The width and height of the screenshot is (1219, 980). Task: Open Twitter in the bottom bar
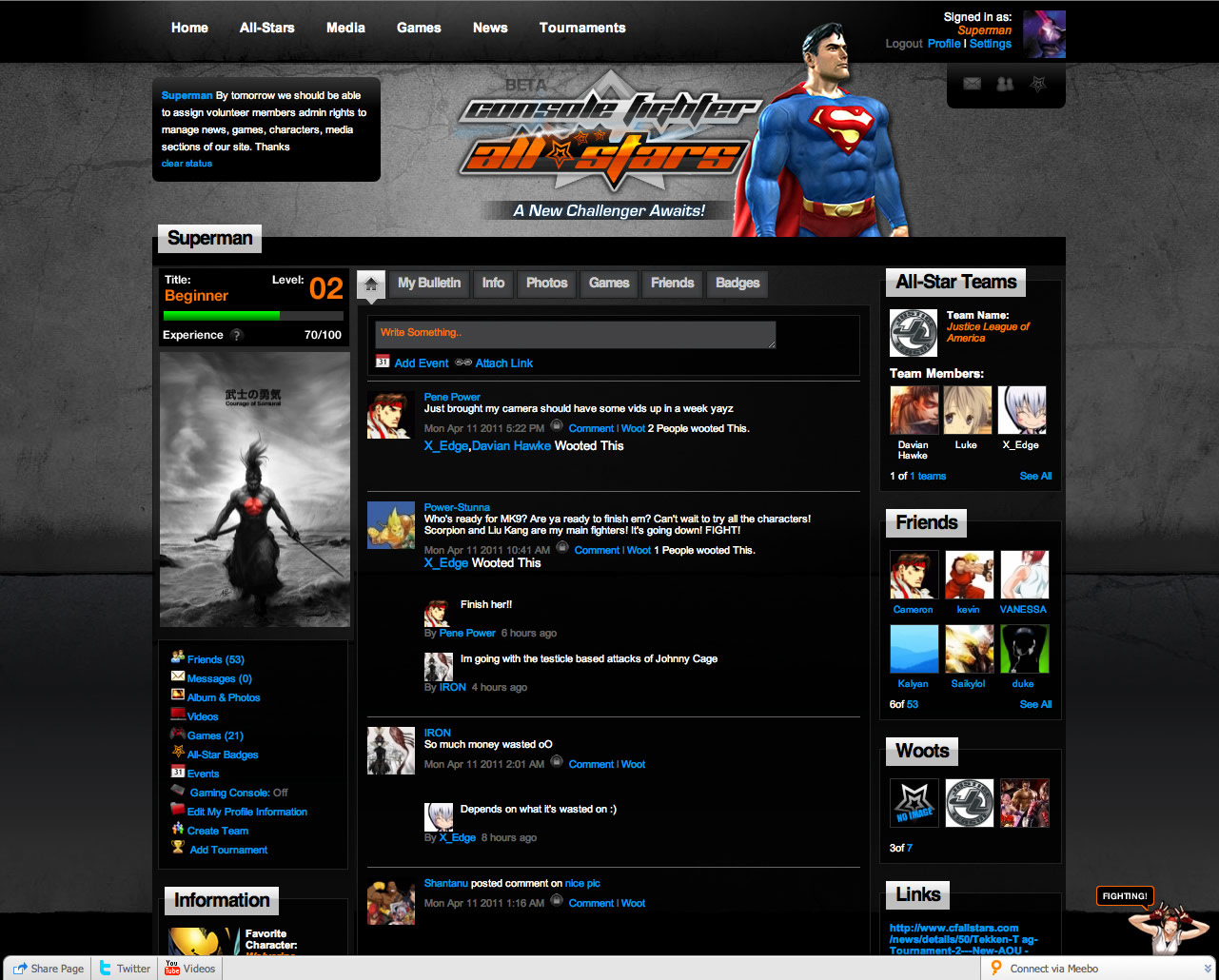tap(125, 969)
